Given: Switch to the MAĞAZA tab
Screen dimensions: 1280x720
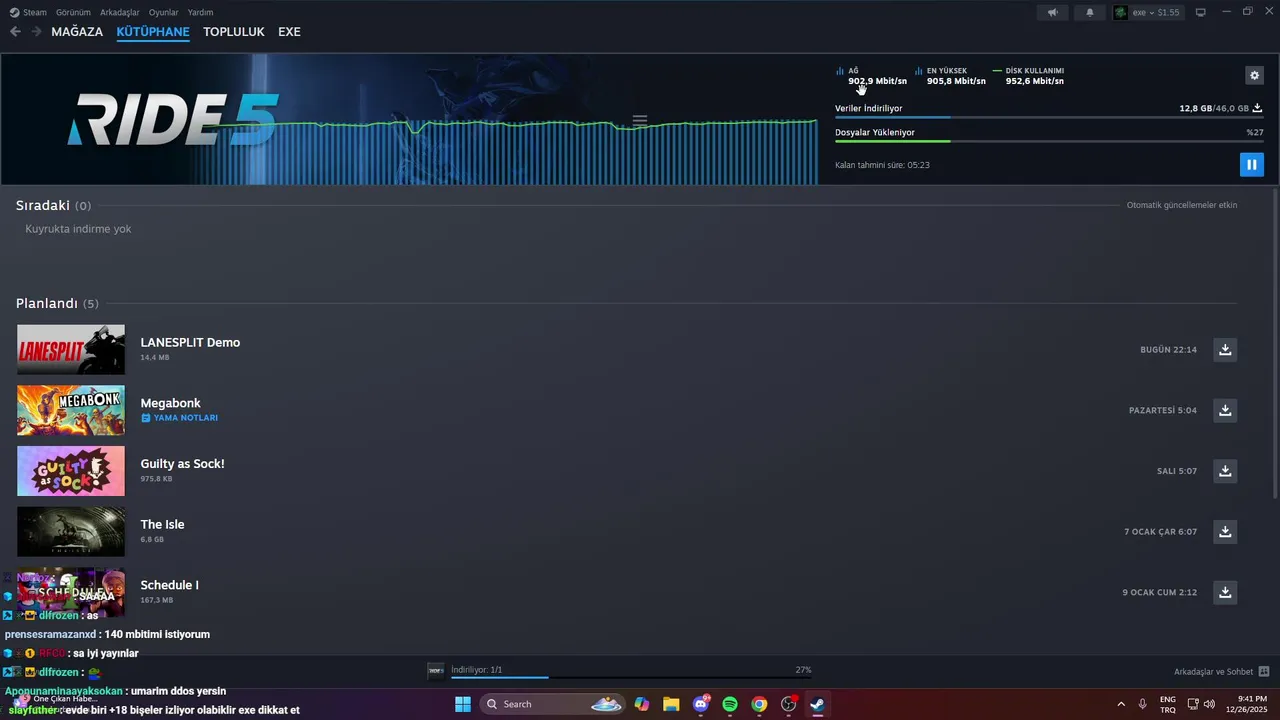Looking at the screenshot, I should coord(77,32).
